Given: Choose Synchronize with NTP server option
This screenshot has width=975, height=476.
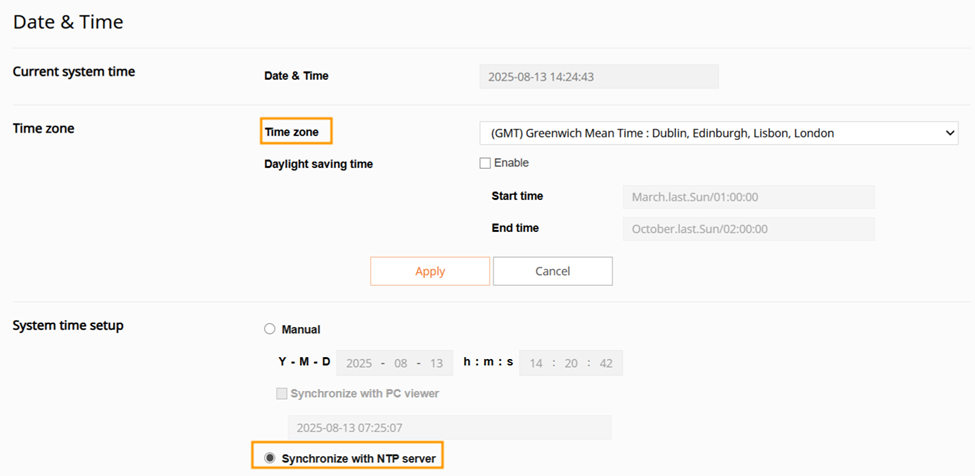Looking at the screenshot, I should pyautogui.click(x=269, y=458).
